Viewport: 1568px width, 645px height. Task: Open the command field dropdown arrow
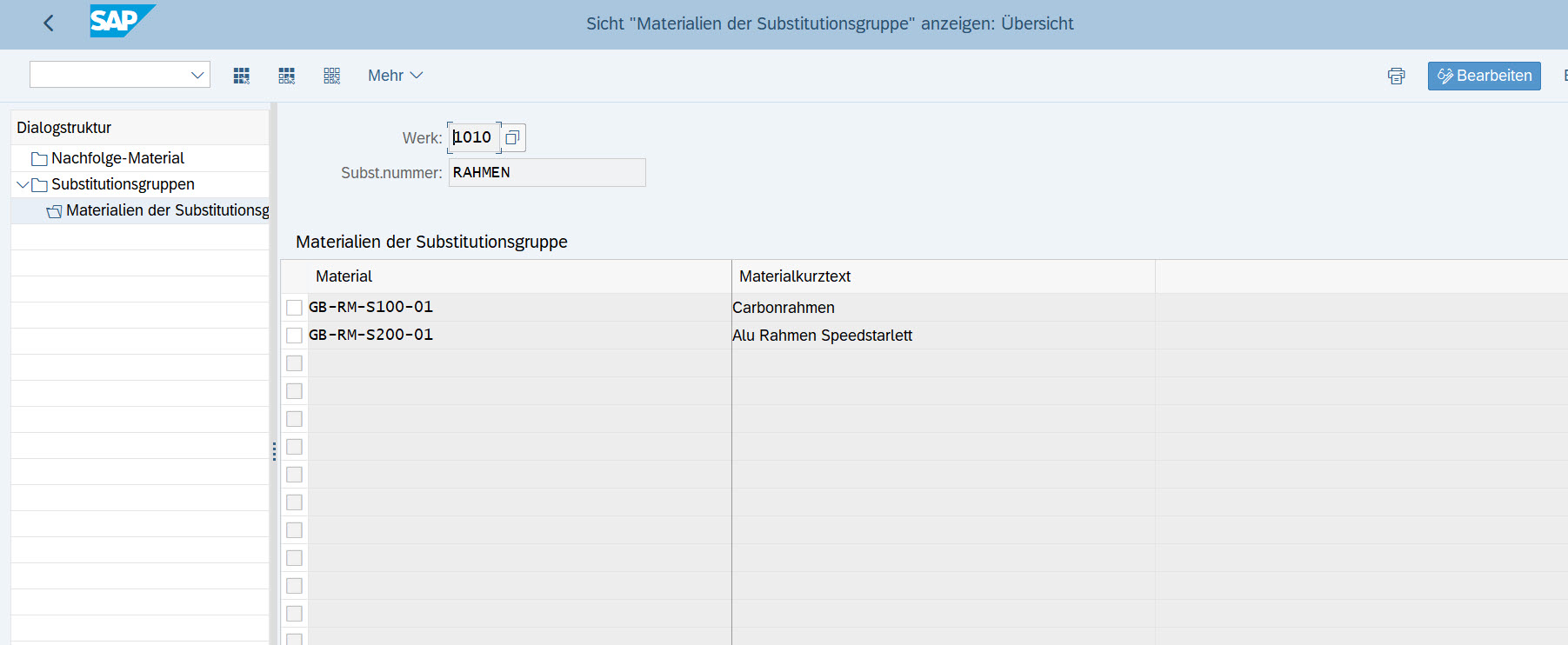[x=197, y=76]
